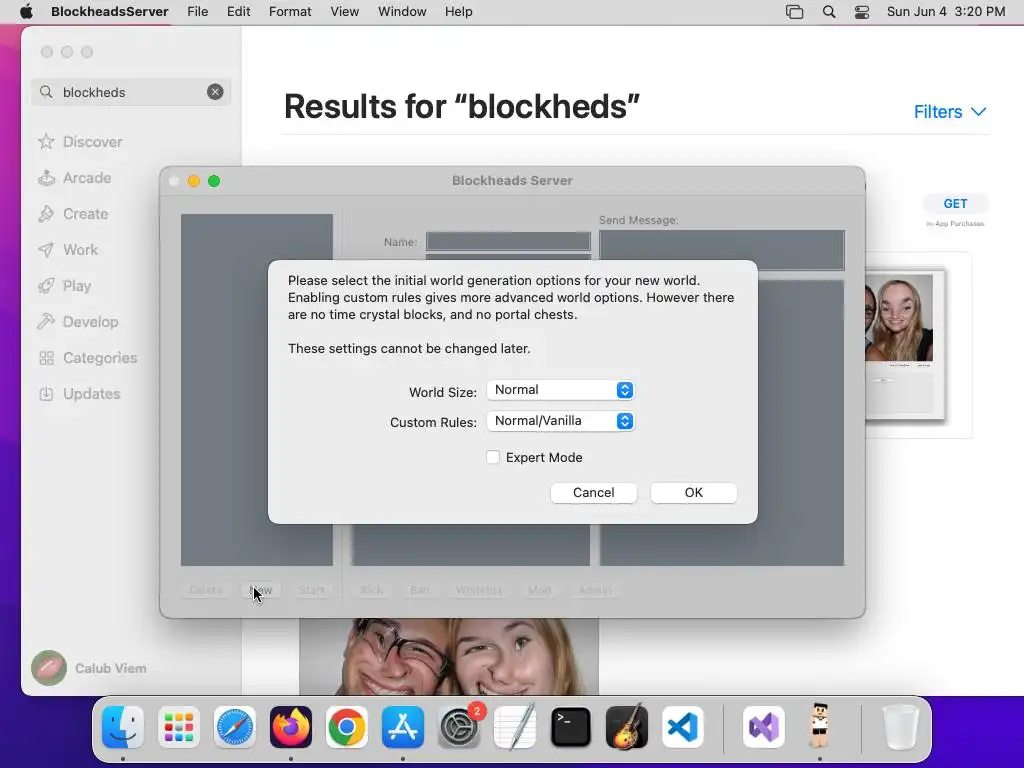Switch to App Store in the Dock
The height and width of the screenshot is (768, 1024).
tap(403, 727)
